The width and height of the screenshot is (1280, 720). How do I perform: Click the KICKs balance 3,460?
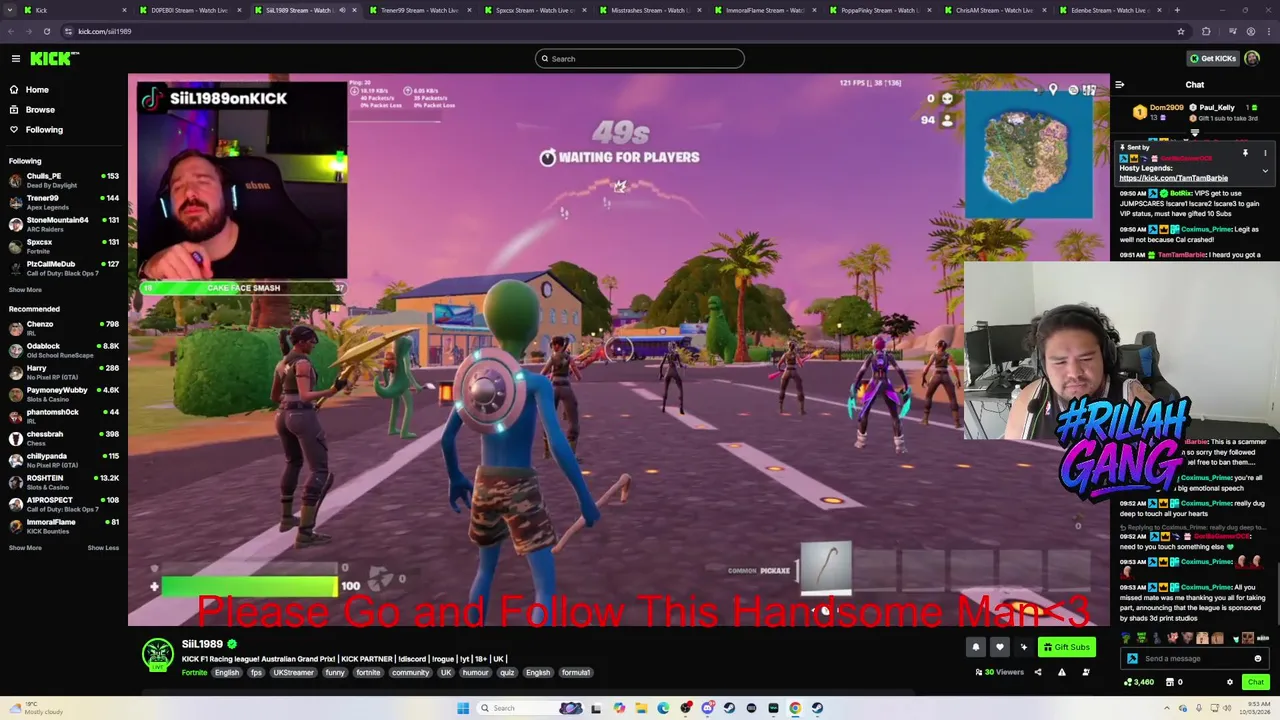tap(1139, 682)
